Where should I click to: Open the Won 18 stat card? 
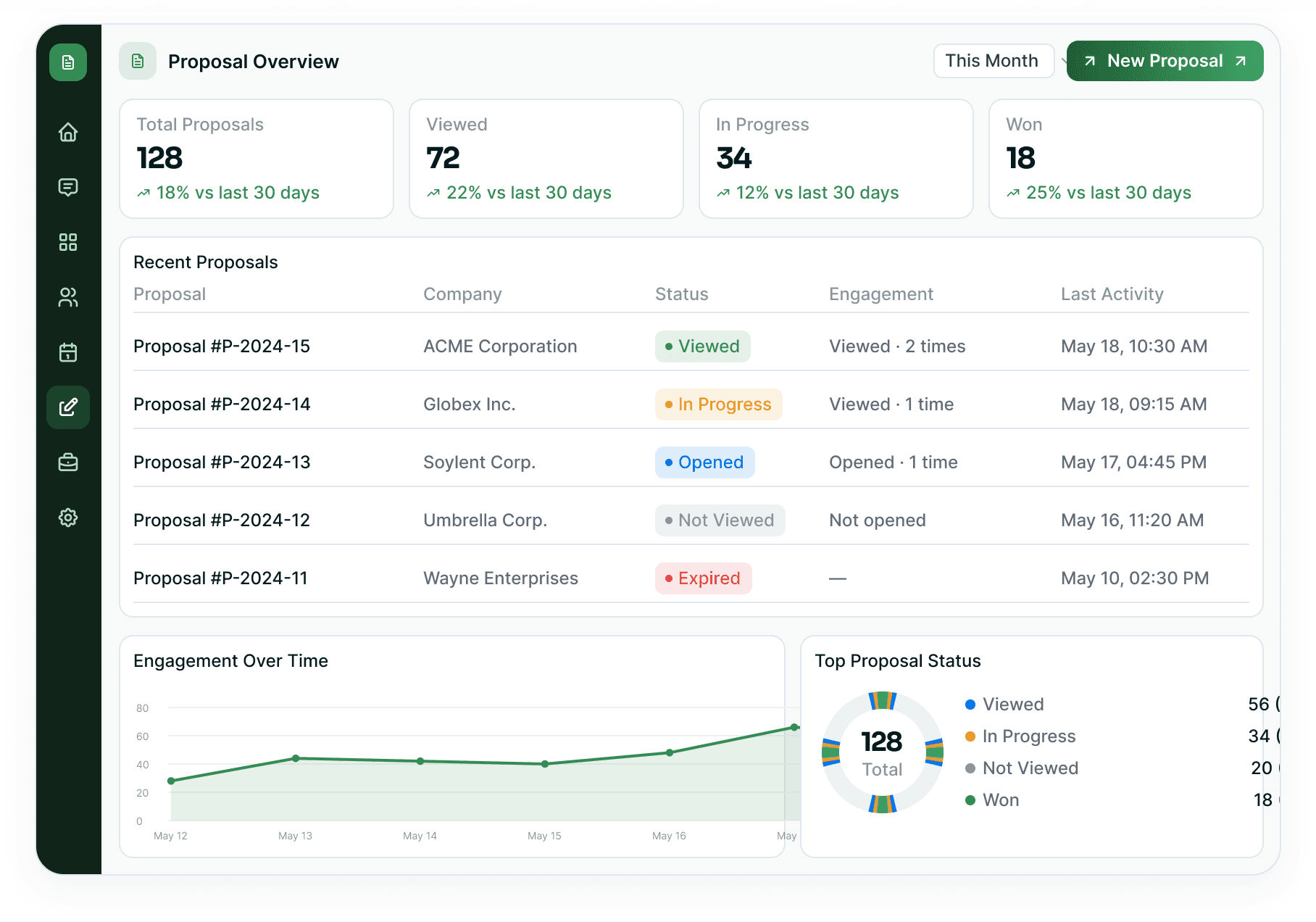pos(1126,159)
